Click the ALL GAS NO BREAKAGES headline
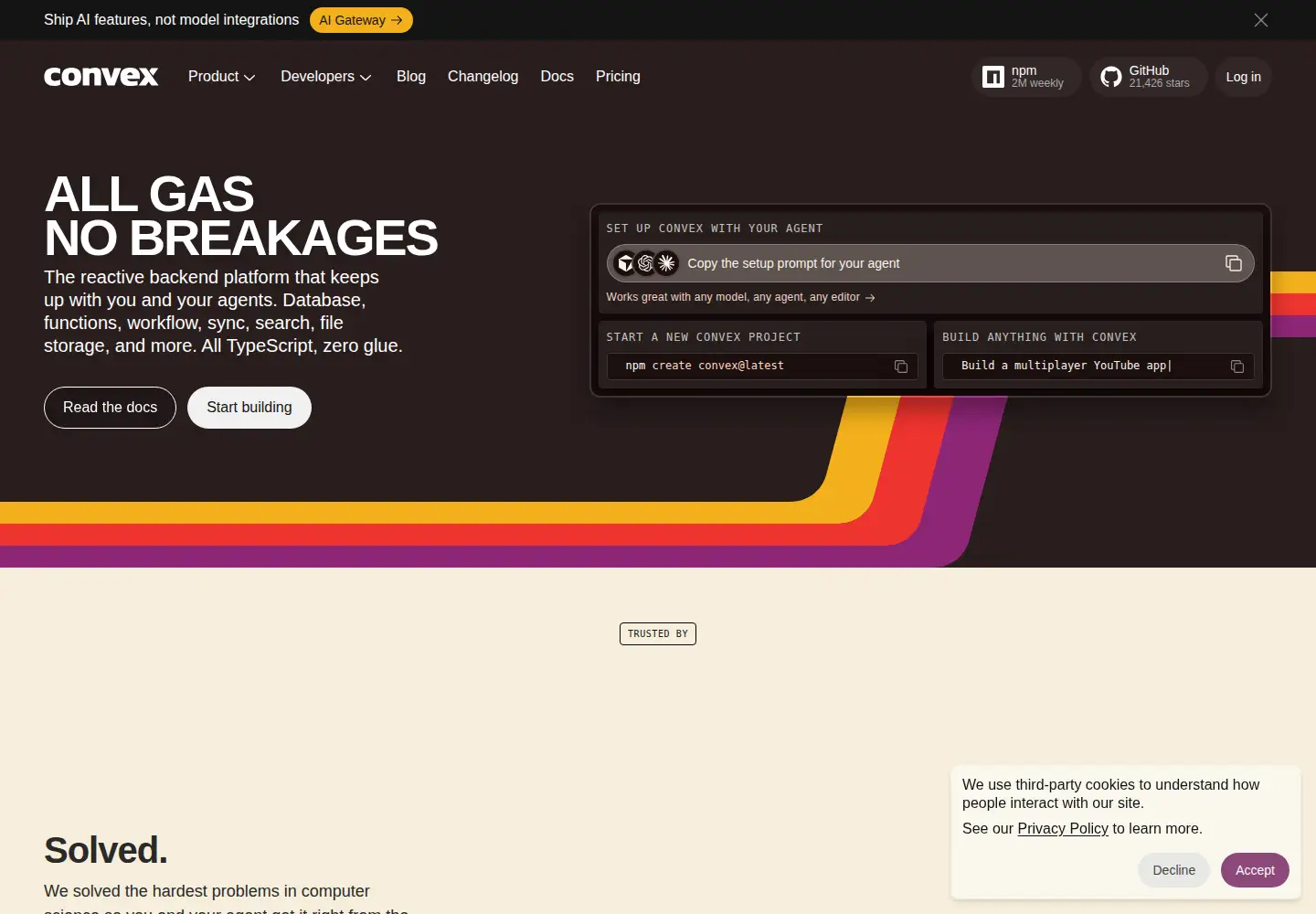Screen dimensions: 1316x914 point(241,216)
